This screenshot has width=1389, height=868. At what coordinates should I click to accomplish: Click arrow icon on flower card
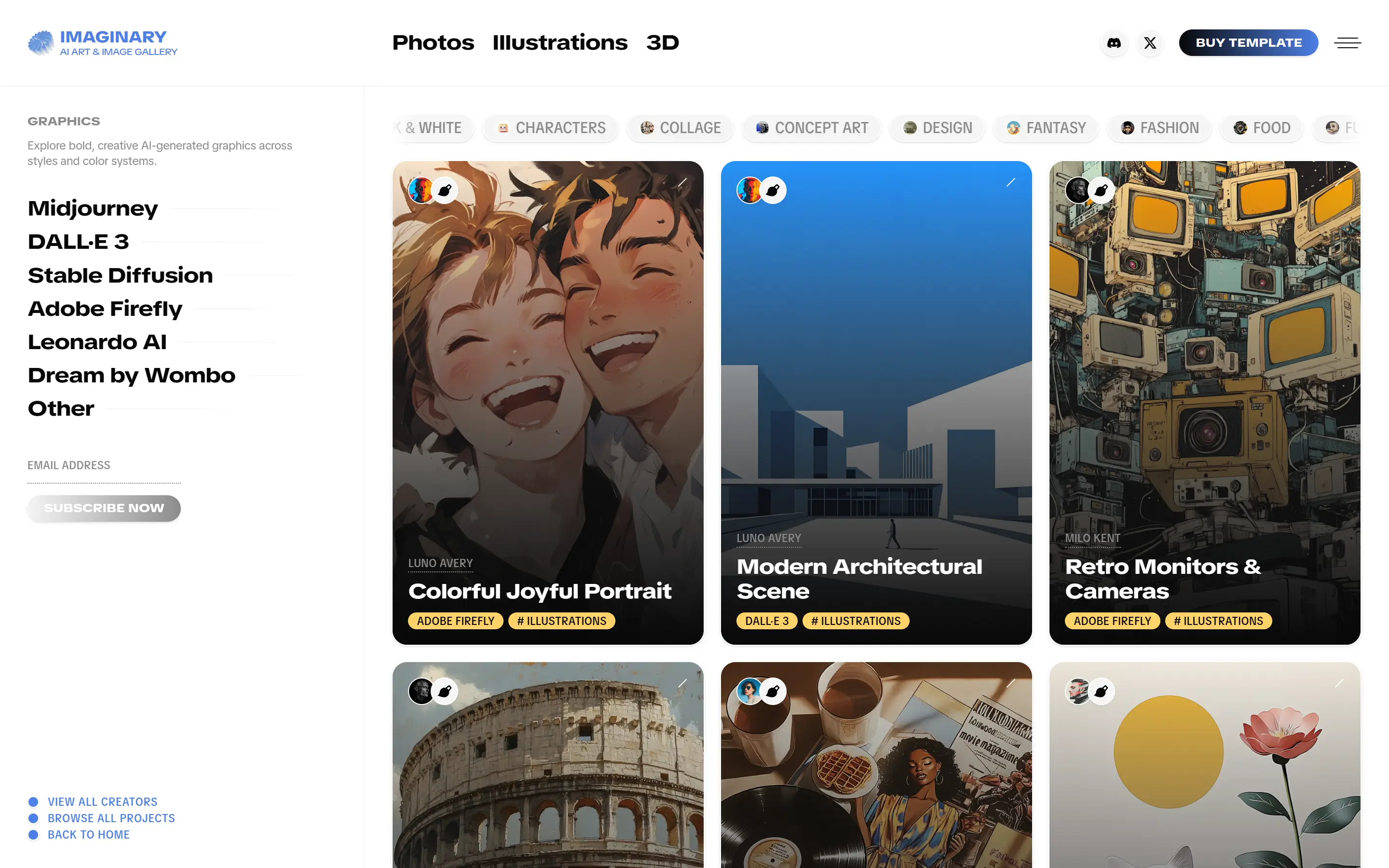[x=1338, y=684]
